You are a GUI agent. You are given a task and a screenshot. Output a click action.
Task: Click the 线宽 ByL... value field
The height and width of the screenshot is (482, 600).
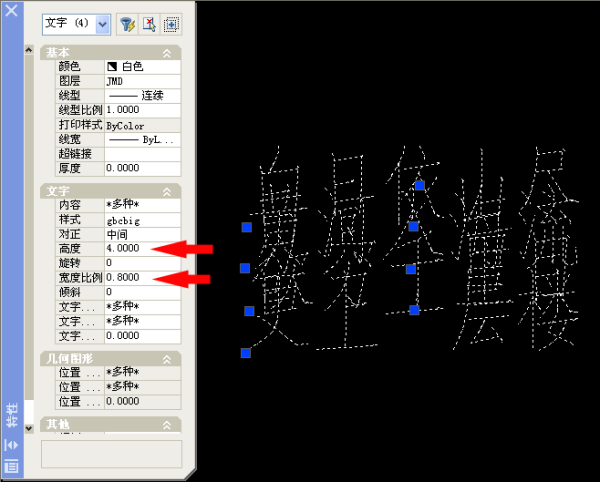(142, 140)
